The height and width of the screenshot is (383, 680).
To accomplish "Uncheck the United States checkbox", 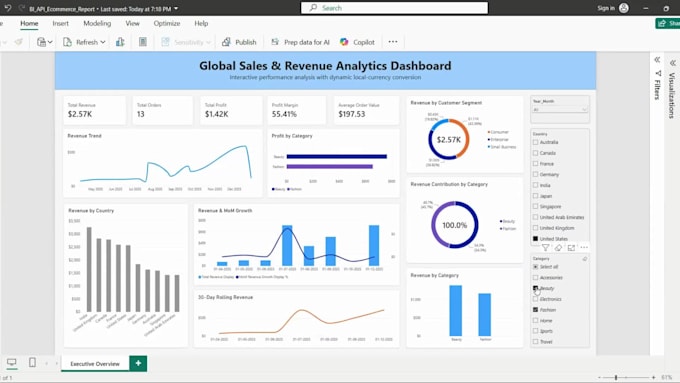I will tap(536, 239).
